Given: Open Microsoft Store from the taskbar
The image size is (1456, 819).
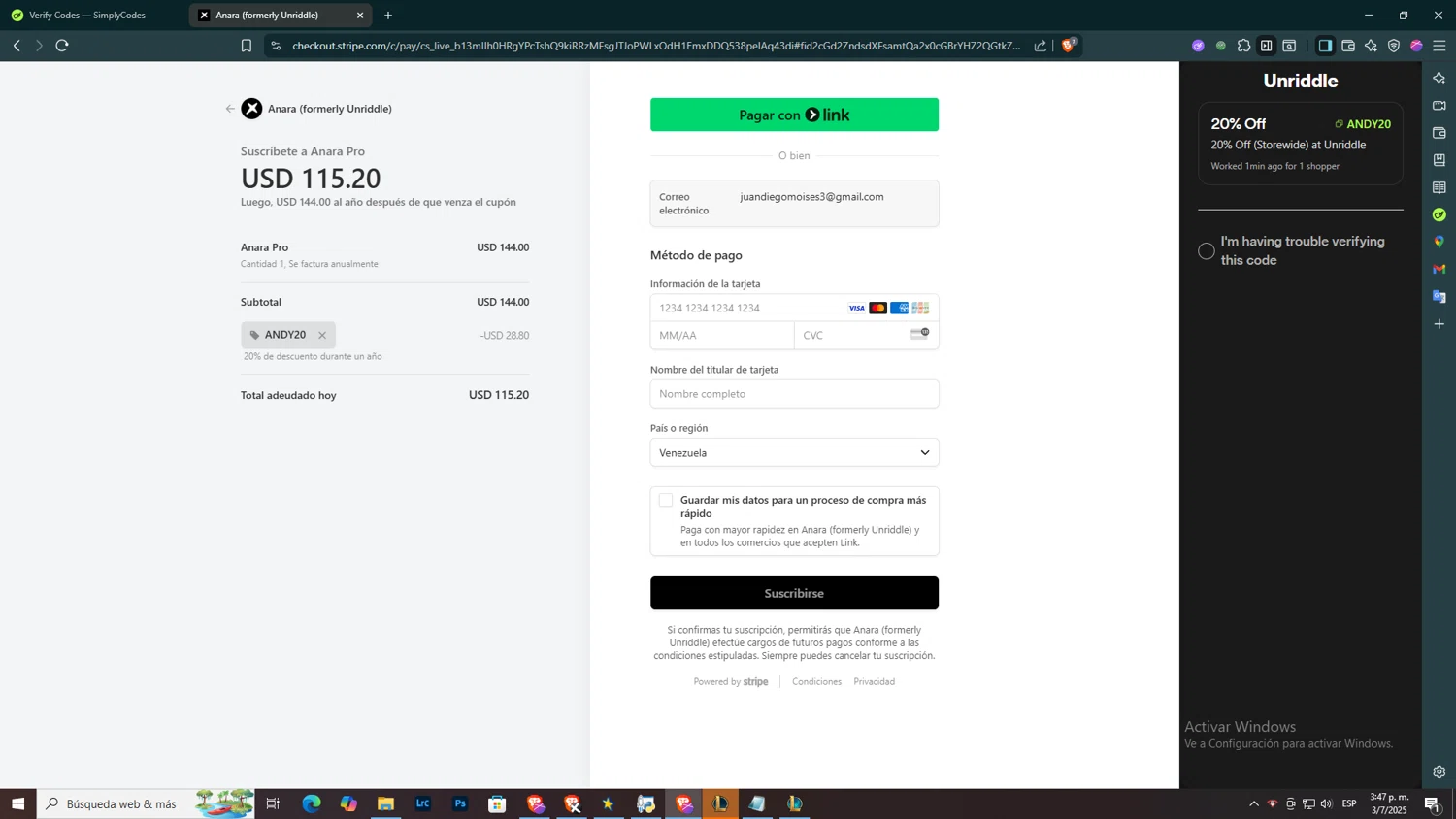Looking at the screenshot, I should pos(497,803).
